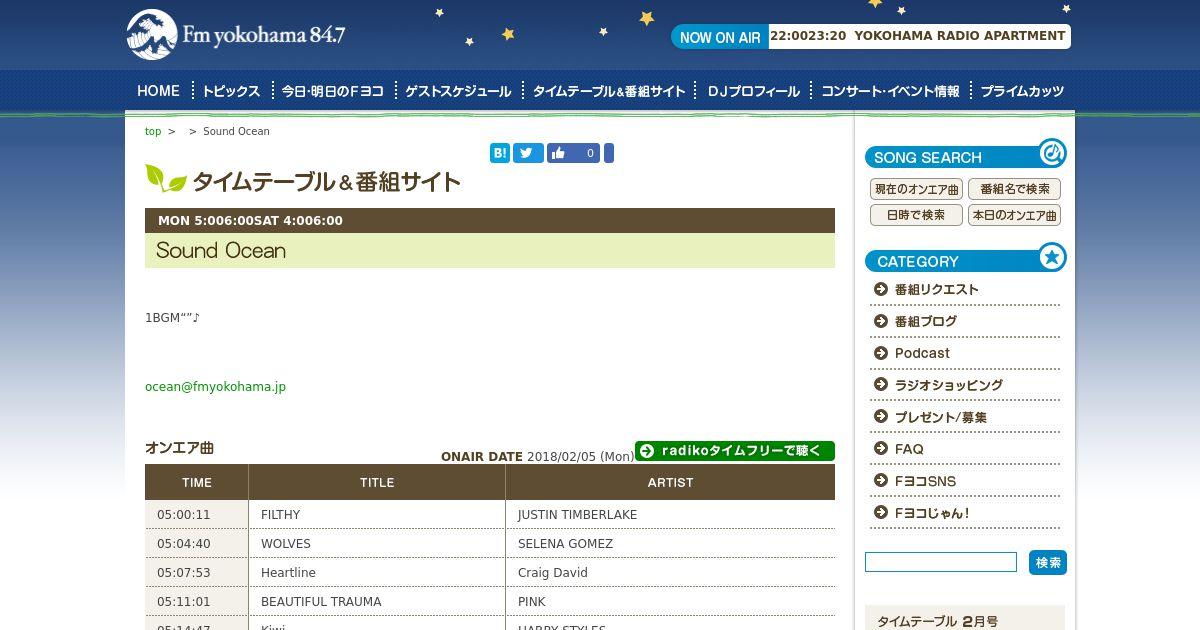Click artist Craig David
1200x630 pixels.
point(553,573)
